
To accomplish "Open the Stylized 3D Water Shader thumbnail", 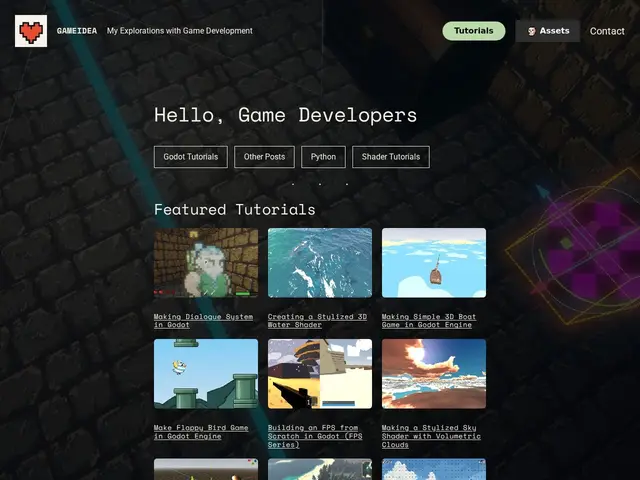I will [x=320, y=263].
